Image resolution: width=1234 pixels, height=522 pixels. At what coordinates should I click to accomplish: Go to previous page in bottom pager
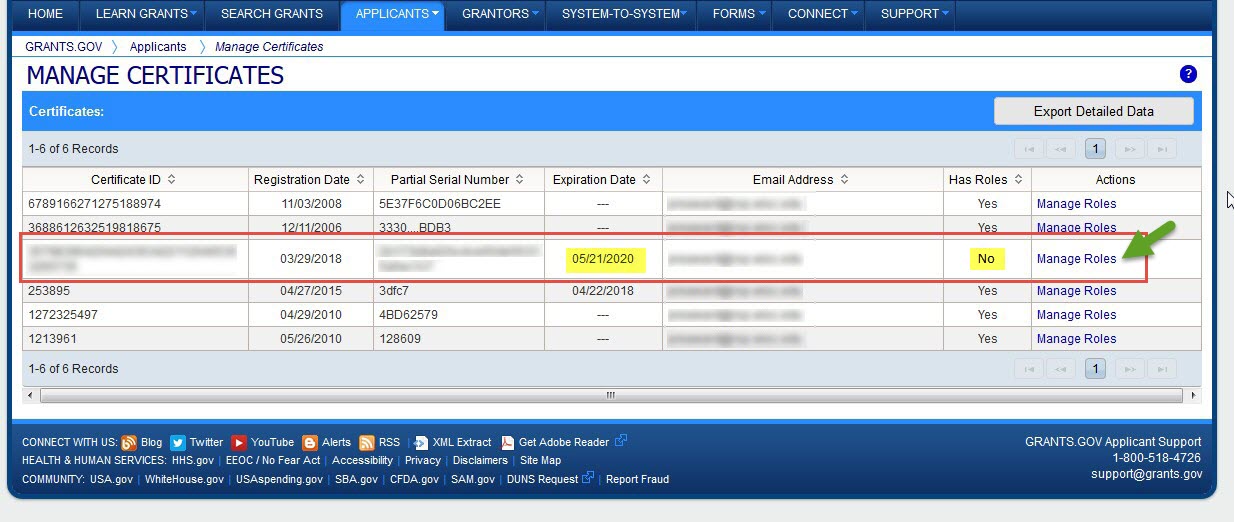point(1061,369)
